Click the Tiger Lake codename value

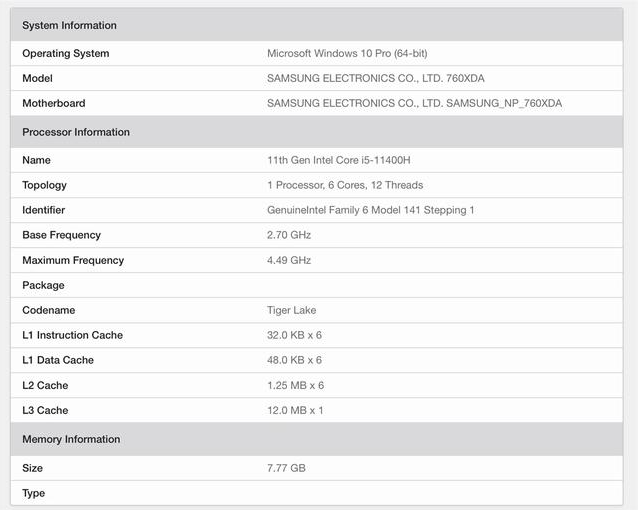(291, 310)
